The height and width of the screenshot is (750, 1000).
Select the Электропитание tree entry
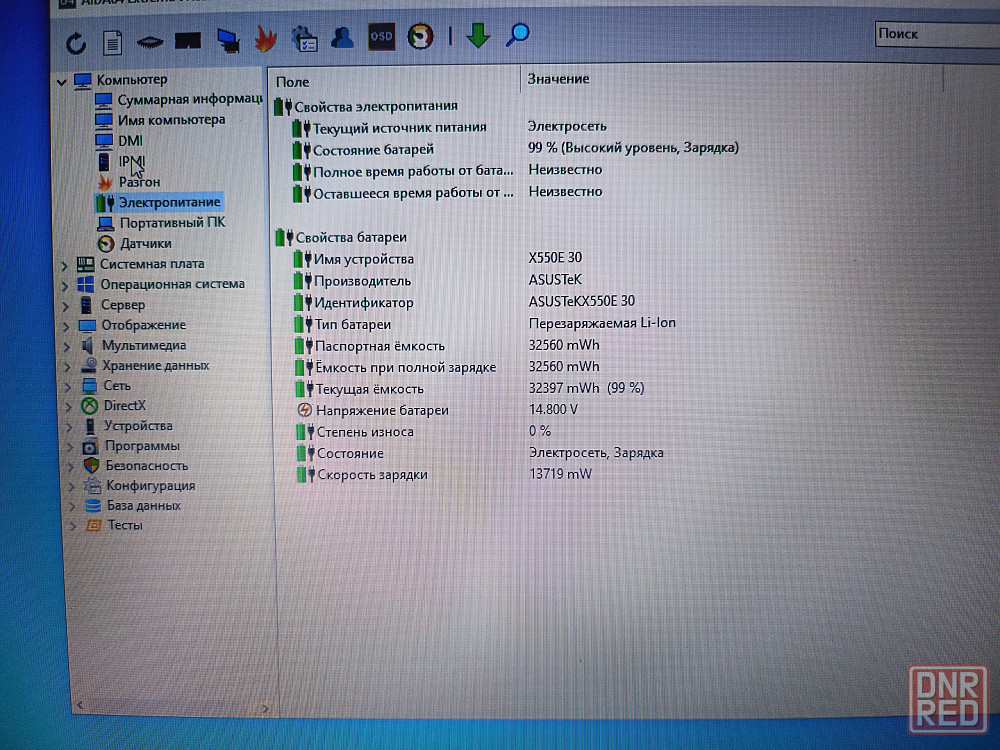170,202
